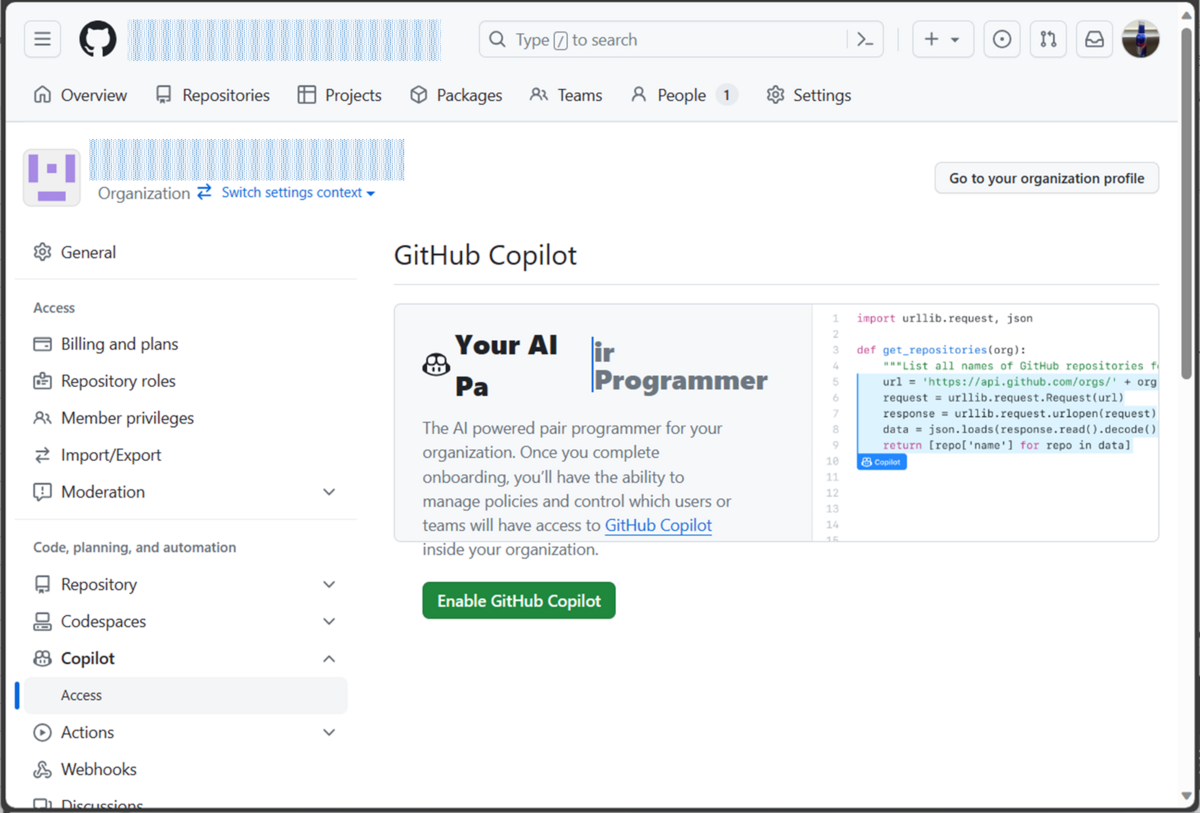Image resolution: width=1200 pixels, height=813 pixels.
Task: Open Member privileges settings
Action: coord(126,417)
